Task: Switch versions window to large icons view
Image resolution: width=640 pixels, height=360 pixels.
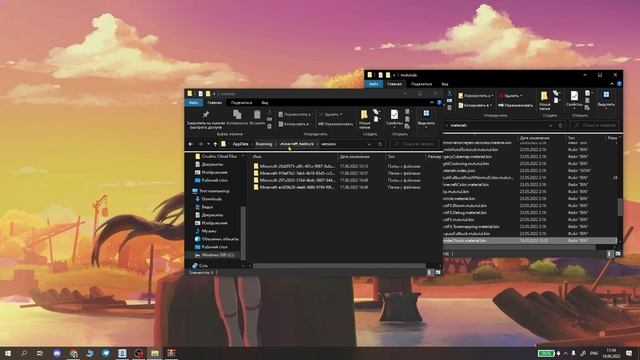Action: point(438,272)
